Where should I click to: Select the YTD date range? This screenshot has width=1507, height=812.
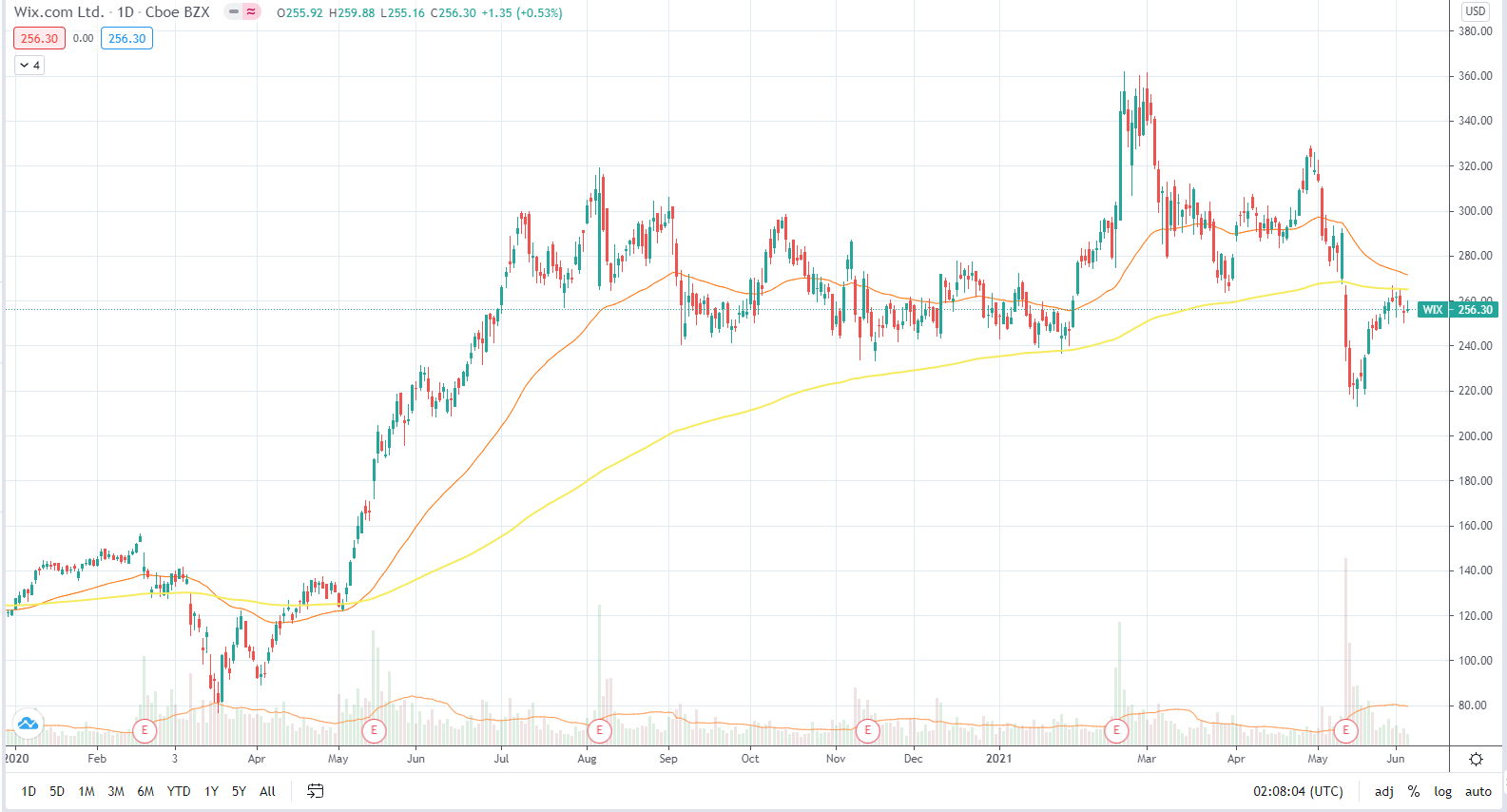(179, 791)
